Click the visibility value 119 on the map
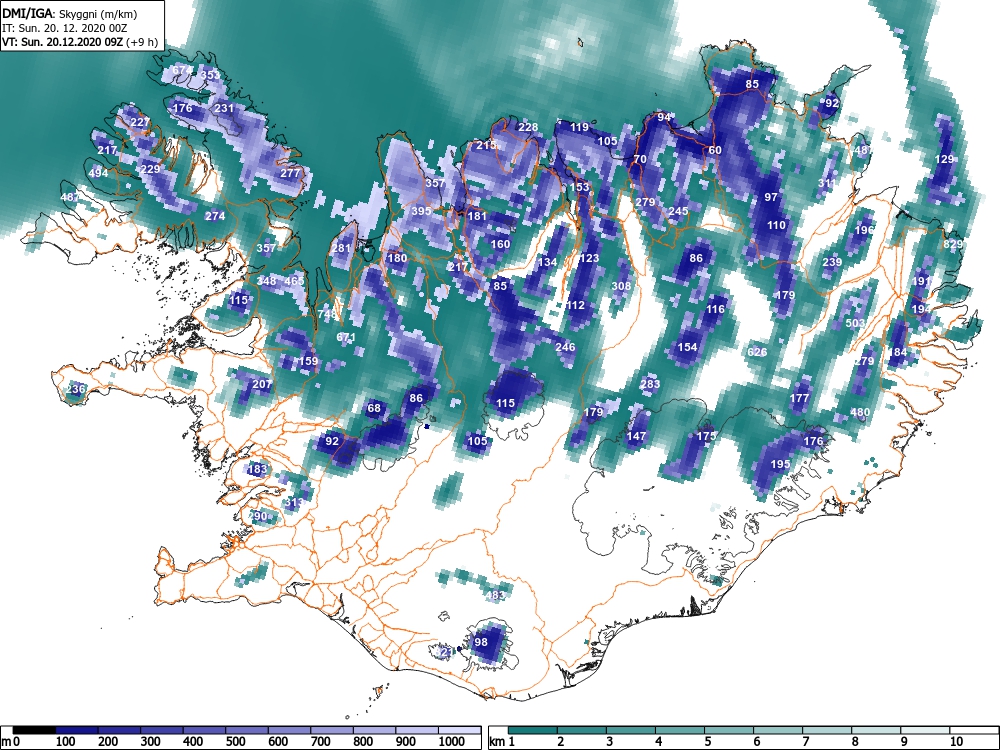 click(x=579, y=127)
